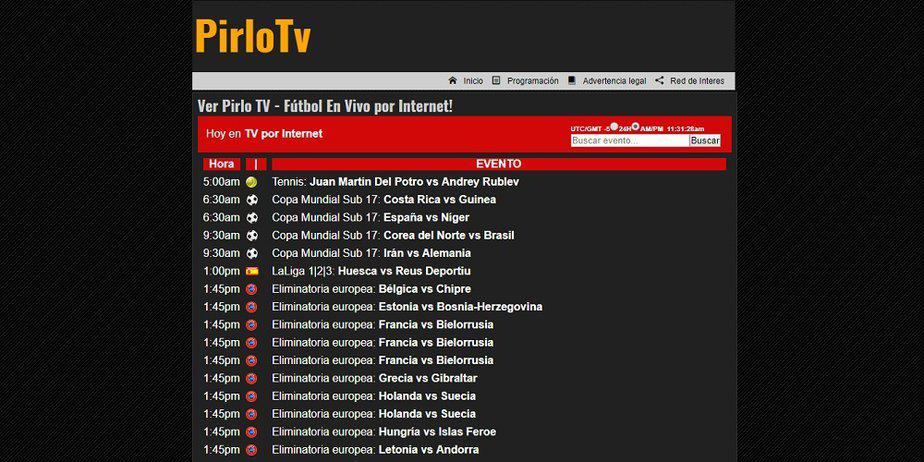Click the soccer ball icon for España vs Niger

point(252,217)
